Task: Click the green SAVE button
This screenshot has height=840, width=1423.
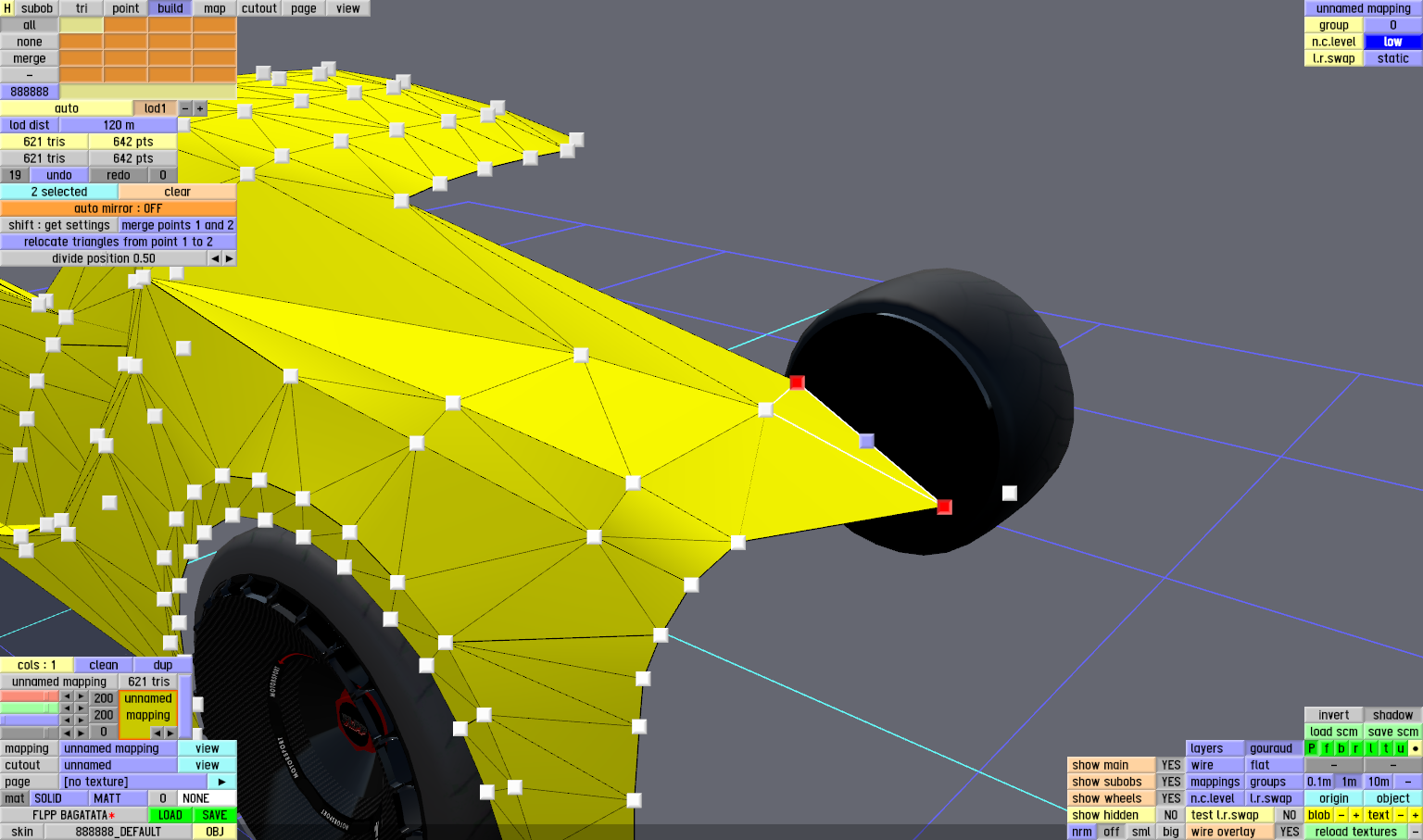Action: (215, 815)
